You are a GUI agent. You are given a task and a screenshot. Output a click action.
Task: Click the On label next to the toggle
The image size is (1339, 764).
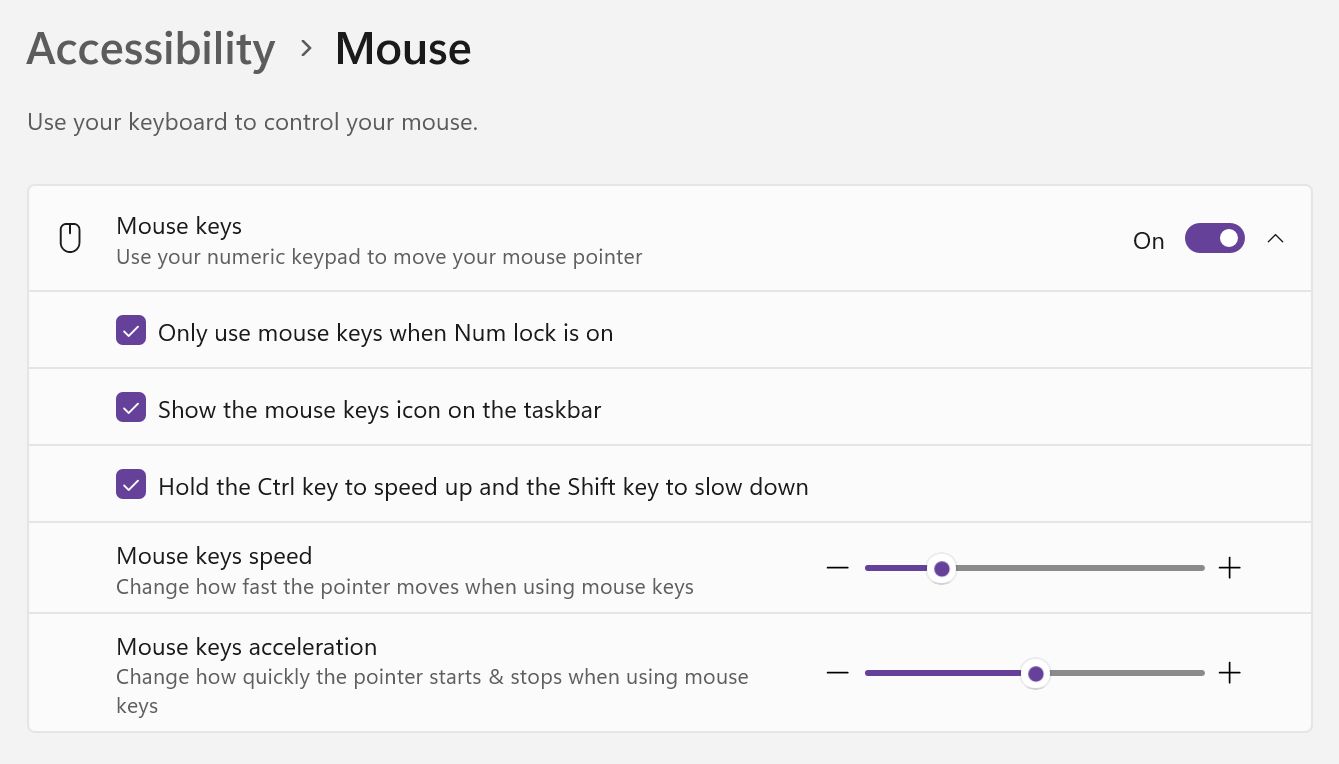[x=1148, y=239]
